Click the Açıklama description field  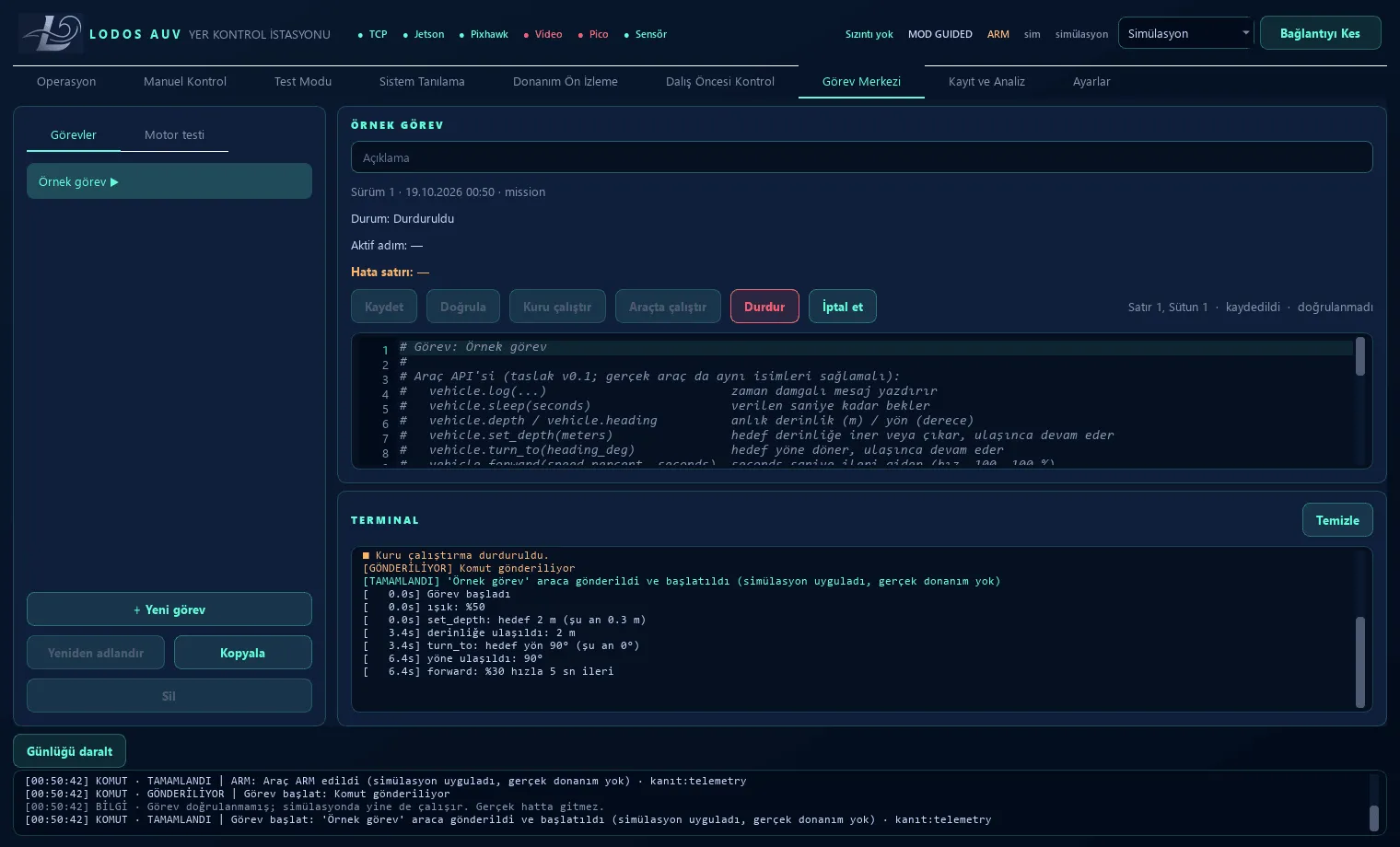click(x=861, y=157)
